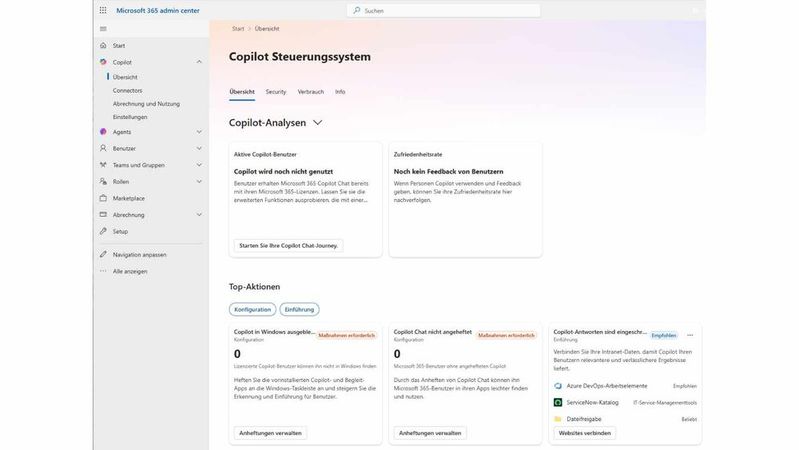Click the Empfohlen badge on Copilot-Antworten card

(663, 335)
